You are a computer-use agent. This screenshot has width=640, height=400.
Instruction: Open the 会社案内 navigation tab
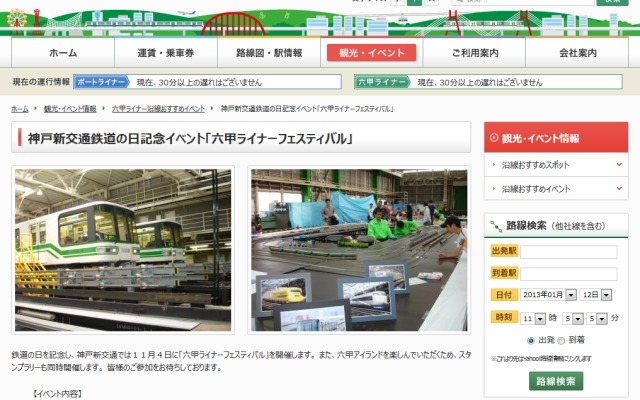(x=578, y=52)
